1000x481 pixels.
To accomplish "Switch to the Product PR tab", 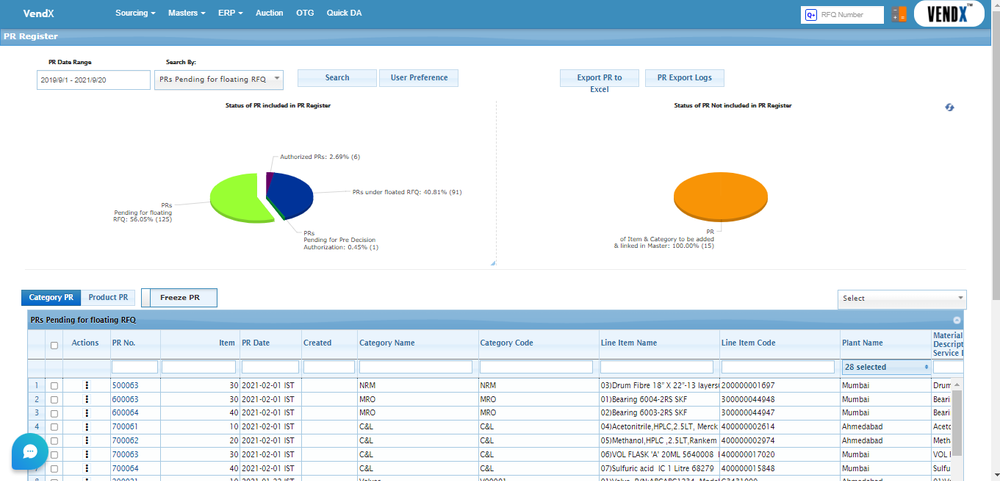I will (x=108, y=297).
